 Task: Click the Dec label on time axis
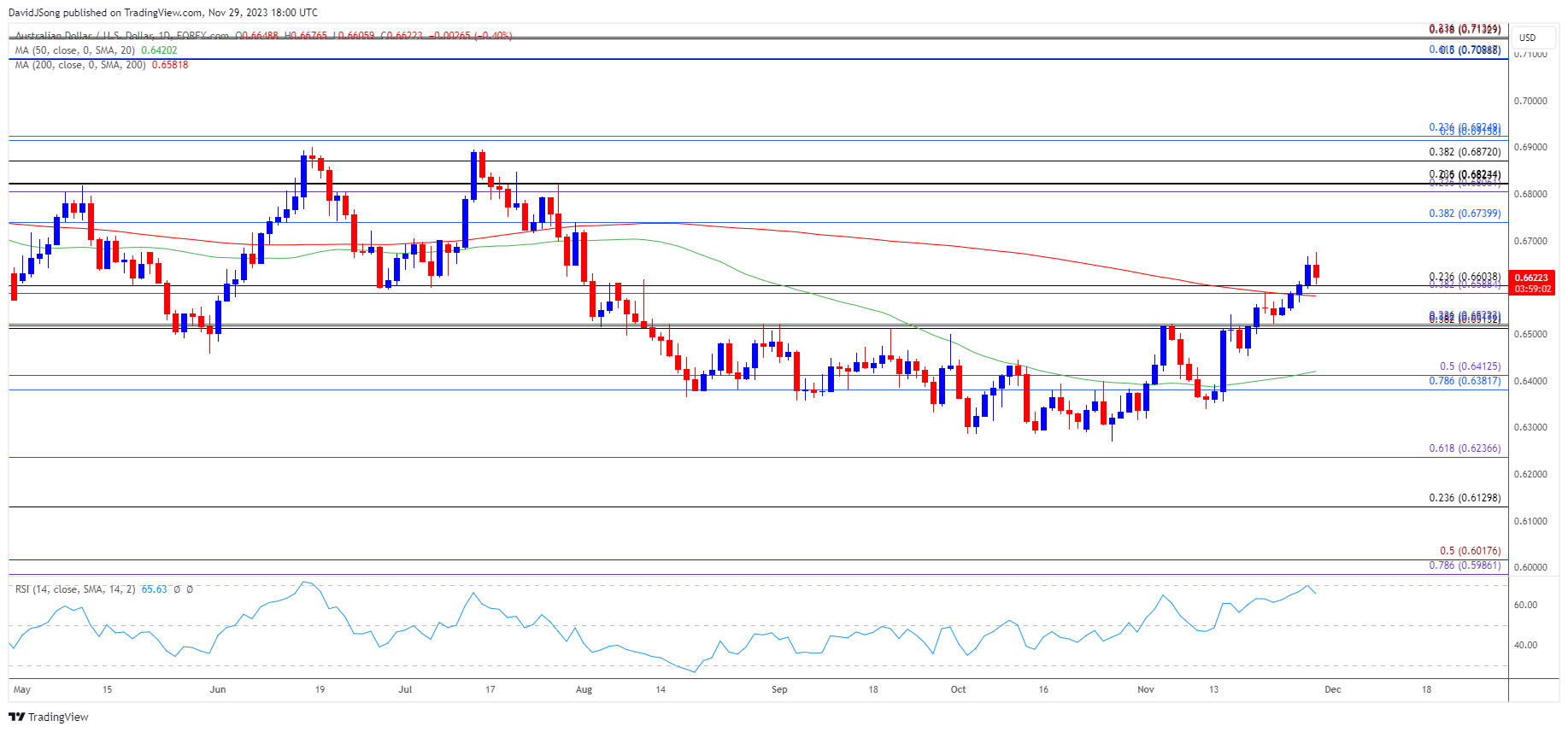(1333, 689)
